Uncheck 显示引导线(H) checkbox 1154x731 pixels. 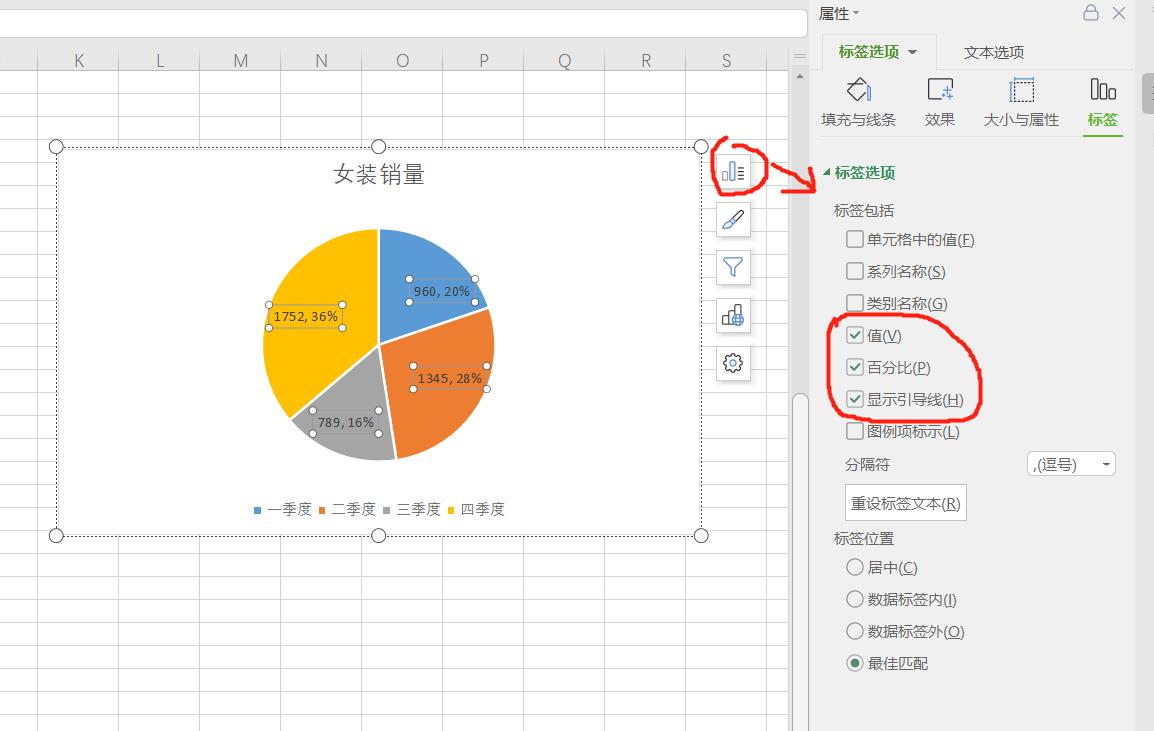click(854, 400)
